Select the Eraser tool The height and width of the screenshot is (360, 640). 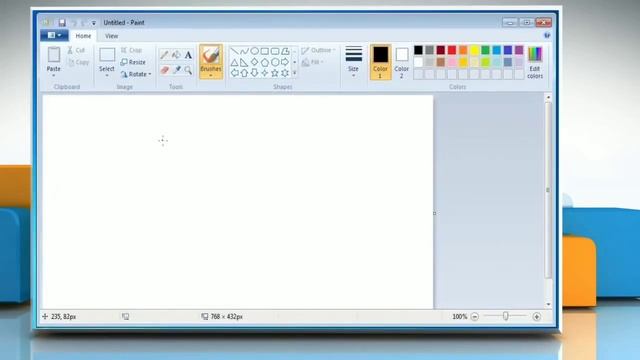[164, 70]
